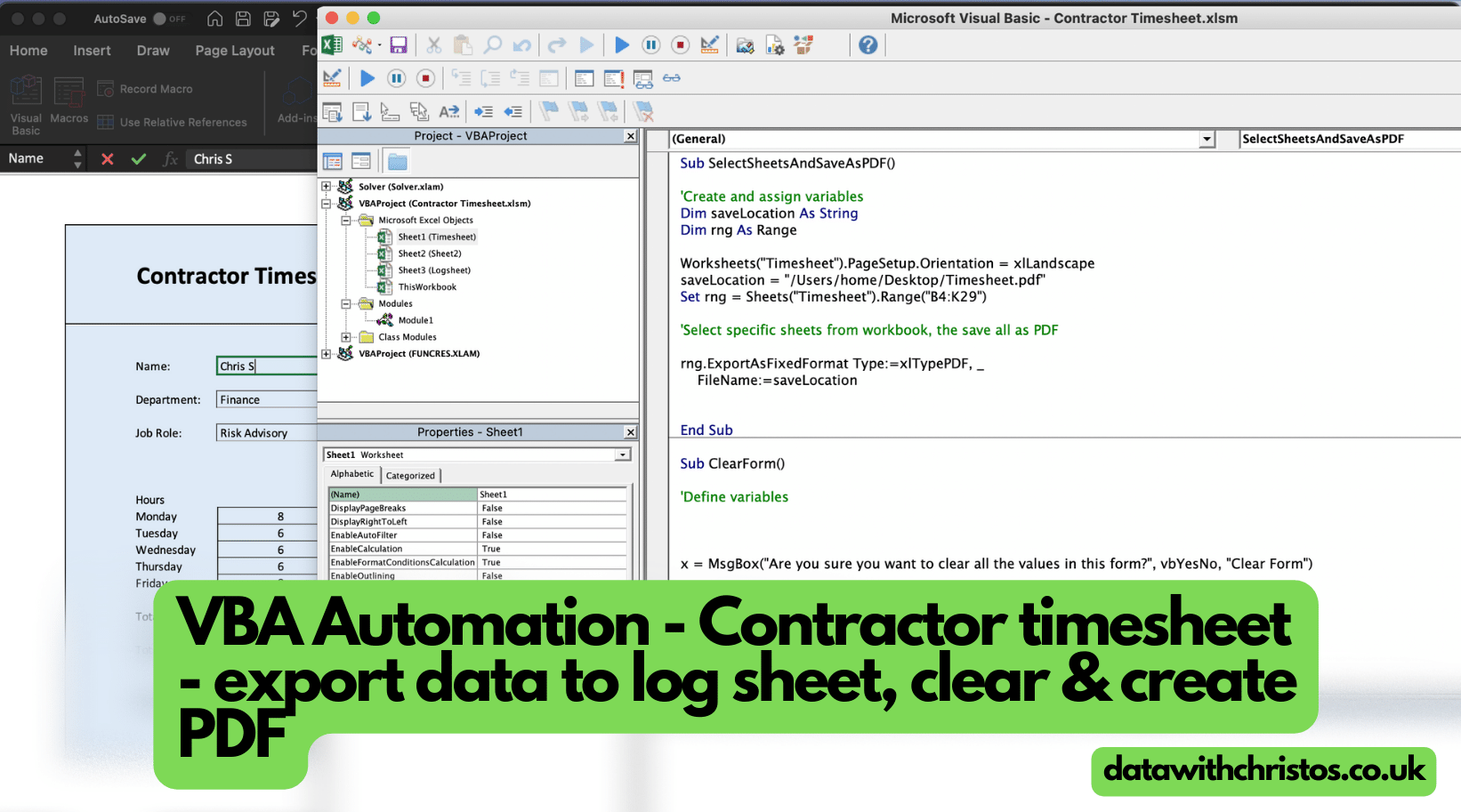Disable EnableCalculation in the Properties window
Screen dimensions: 1461x812
click(x=490, y=548)
